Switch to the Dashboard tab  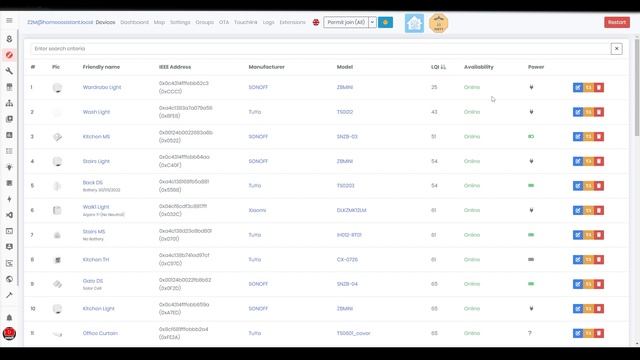[x=134, y=22]
